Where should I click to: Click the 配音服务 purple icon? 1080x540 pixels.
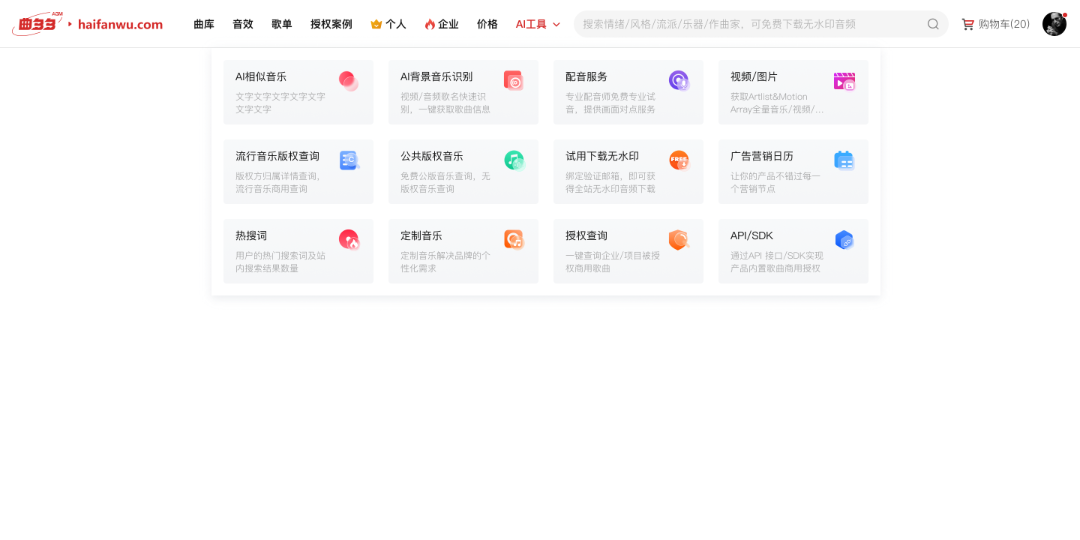click(678, 81)
